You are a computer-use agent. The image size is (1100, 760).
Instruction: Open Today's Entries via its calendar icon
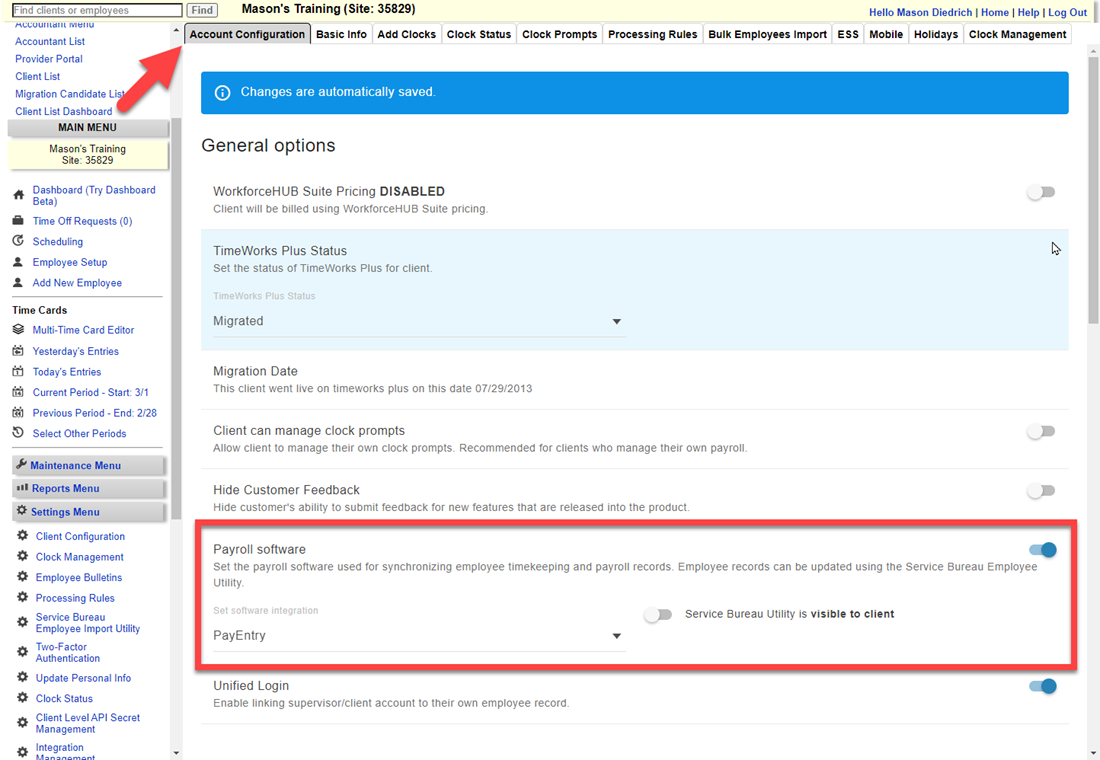click(16, 371)
